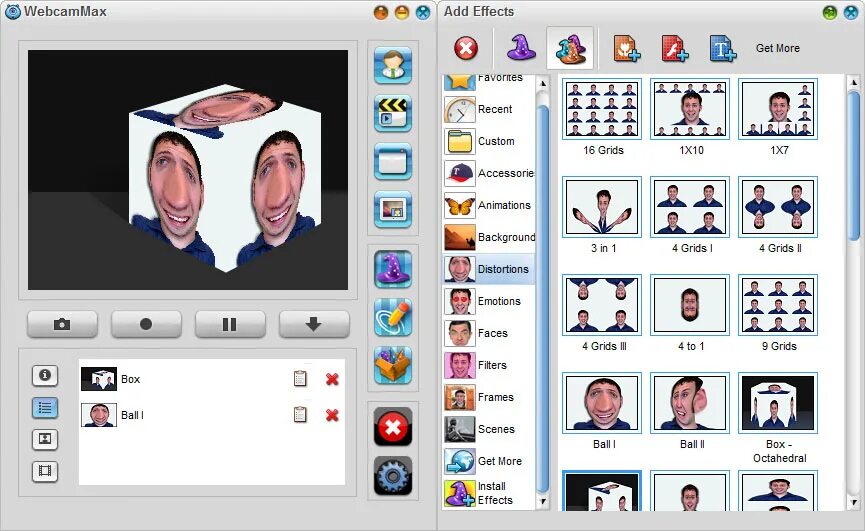The image size is (865, 531).
Task: Apply the 4 Grids I effect thumbnail
Action: tap(690, 207)
